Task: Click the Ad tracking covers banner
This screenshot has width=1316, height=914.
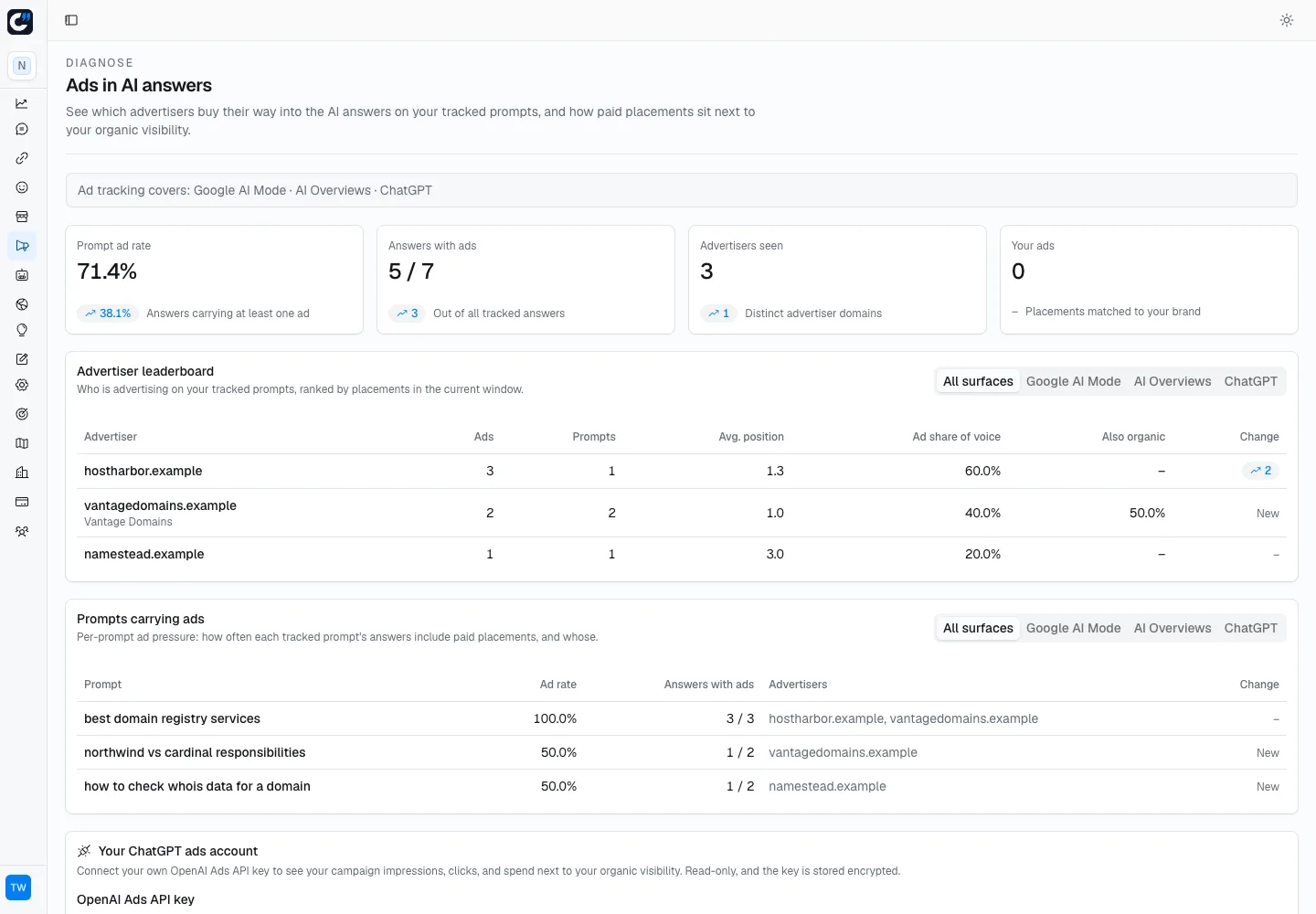Action: point(682,190)
